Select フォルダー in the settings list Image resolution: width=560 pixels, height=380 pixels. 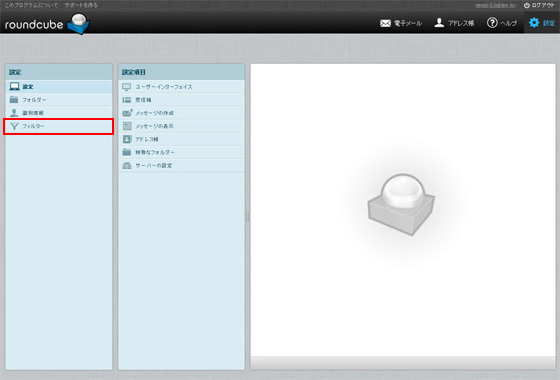coord(59,100)
